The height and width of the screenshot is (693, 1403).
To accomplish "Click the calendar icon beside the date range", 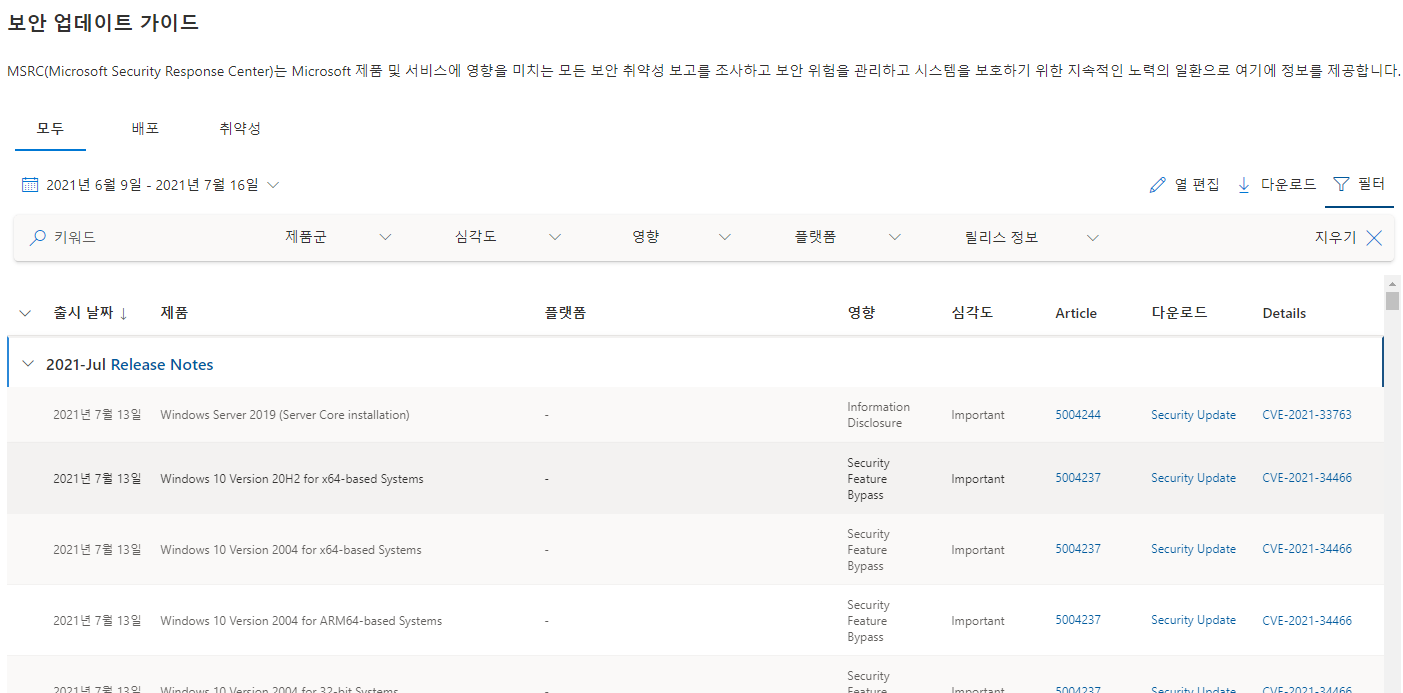I will click(30, 185).
